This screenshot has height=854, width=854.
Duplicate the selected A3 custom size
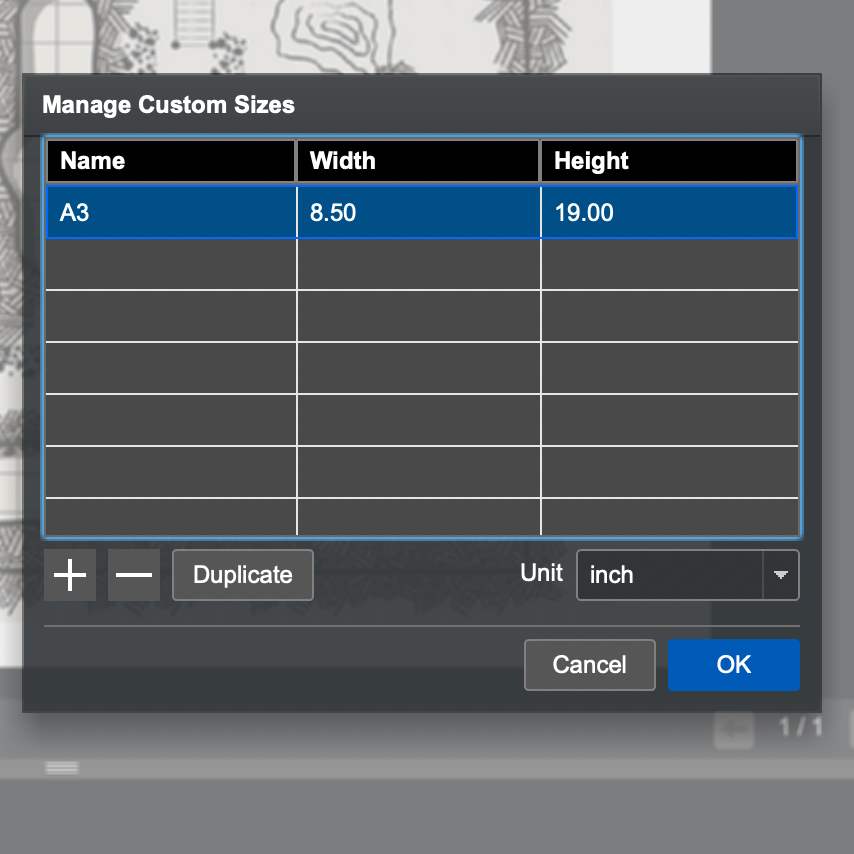[243, 575]
